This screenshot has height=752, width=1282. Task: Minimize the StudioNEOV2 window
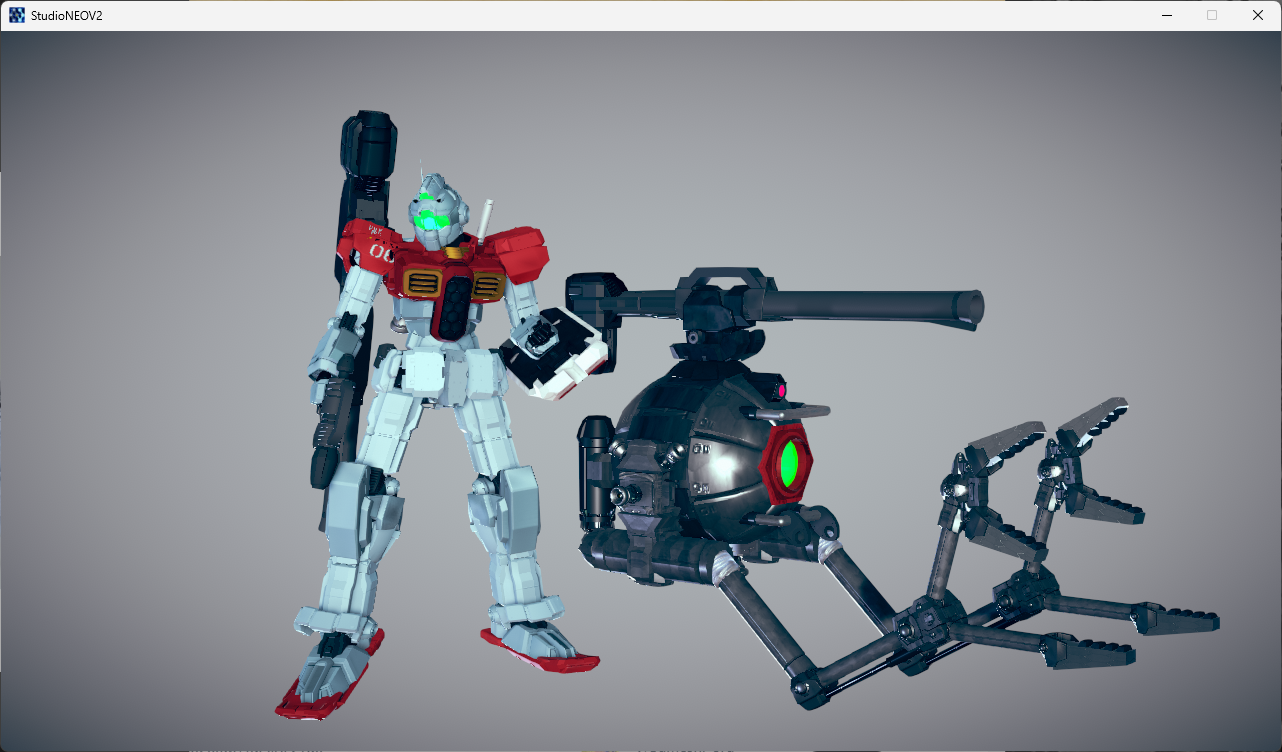point(1166,15)
